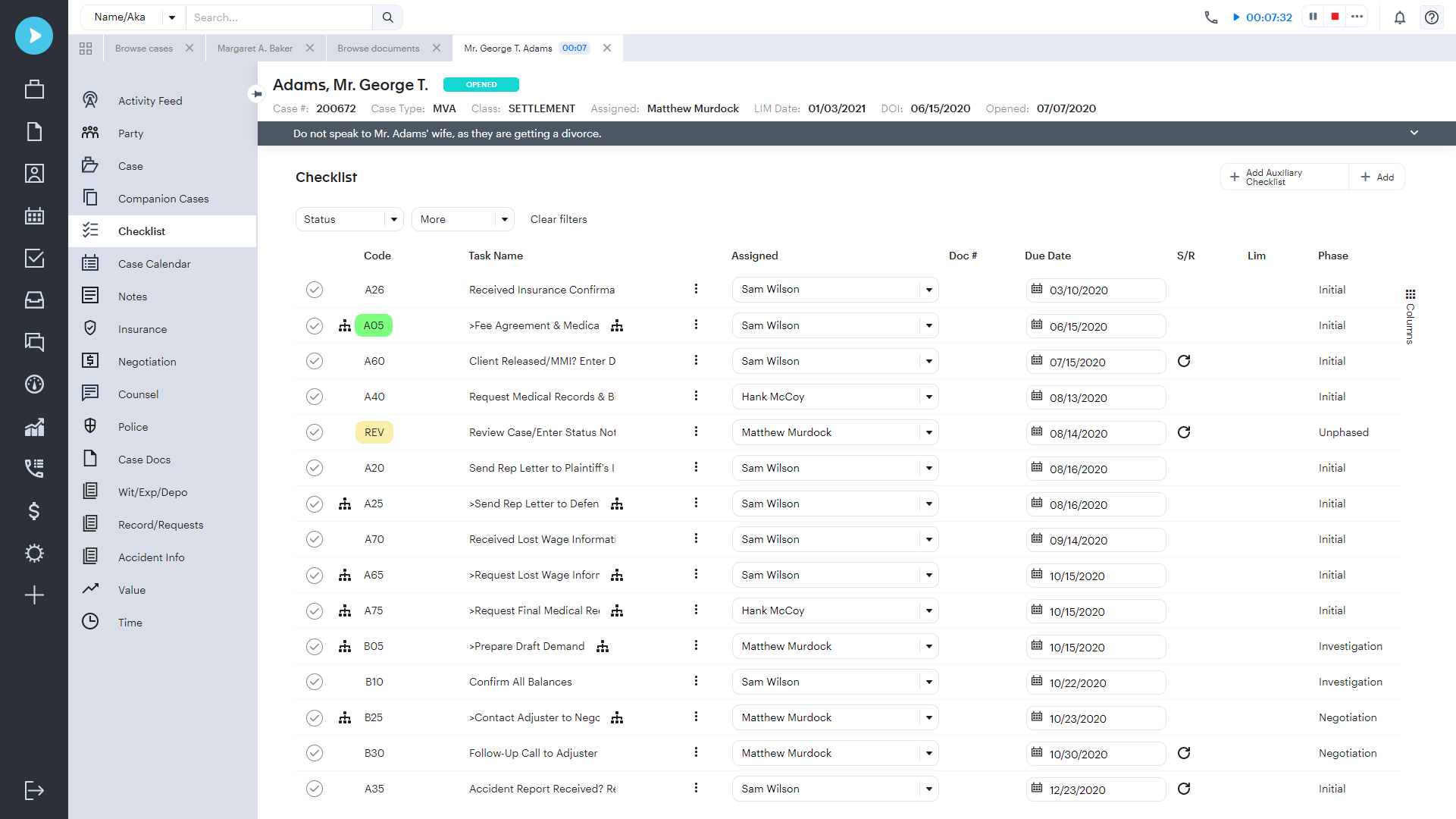Switch to the Browse documents tab
Screen dimensions: 1456x819
(x=378, y=48)
